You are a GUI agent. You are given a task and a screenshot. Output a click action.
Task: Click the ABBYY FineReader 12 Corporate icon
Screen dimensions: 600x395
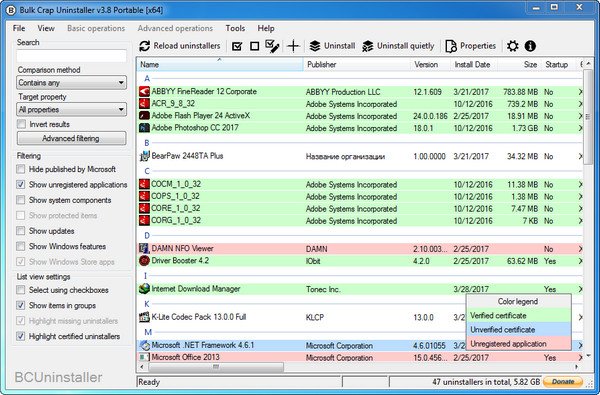tap(144, 91)
